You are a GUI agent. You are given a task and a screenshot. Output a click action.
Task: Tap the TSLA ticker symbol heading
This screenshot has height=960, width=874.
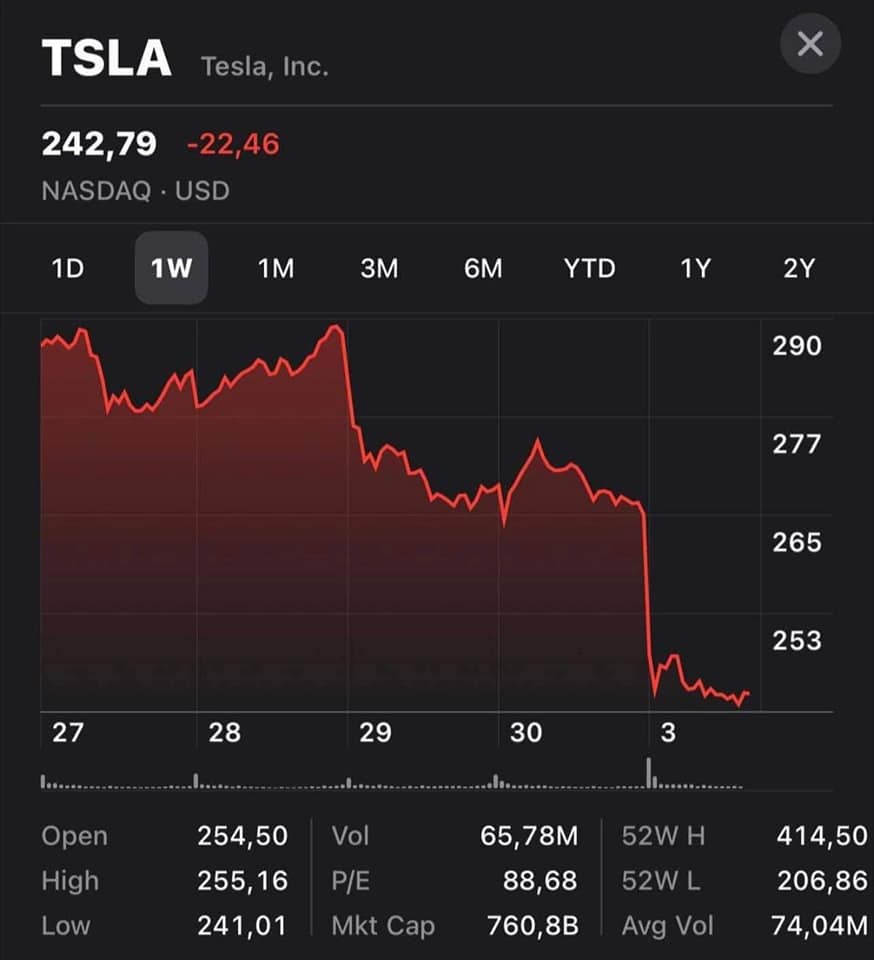click(x=106, y=59)
